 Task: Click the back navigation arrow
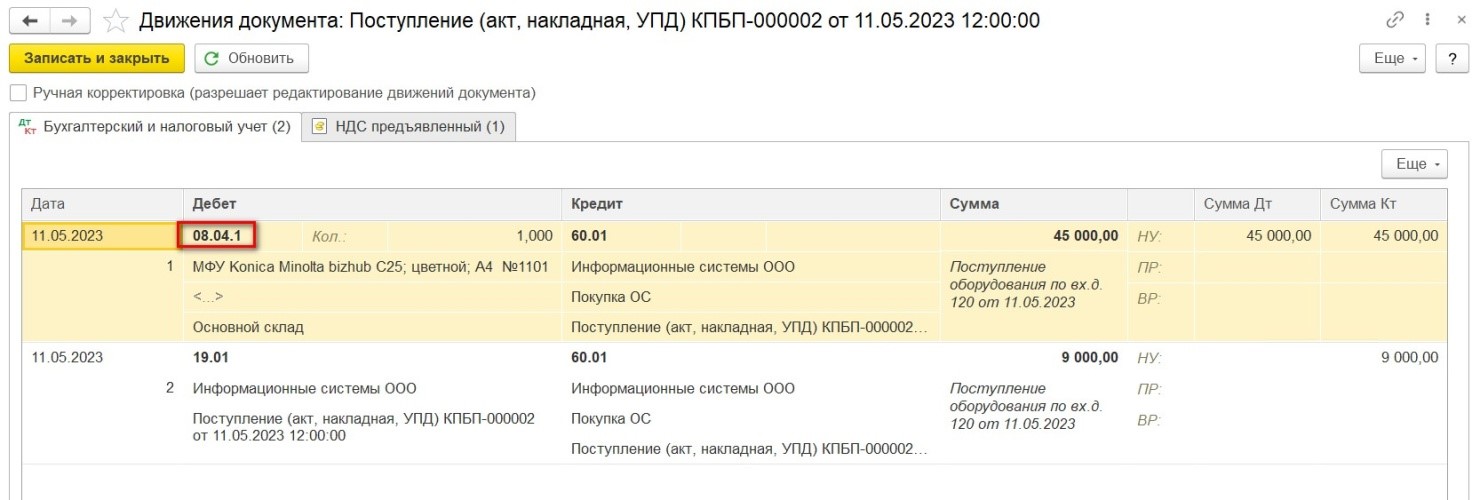pos(30,20)
